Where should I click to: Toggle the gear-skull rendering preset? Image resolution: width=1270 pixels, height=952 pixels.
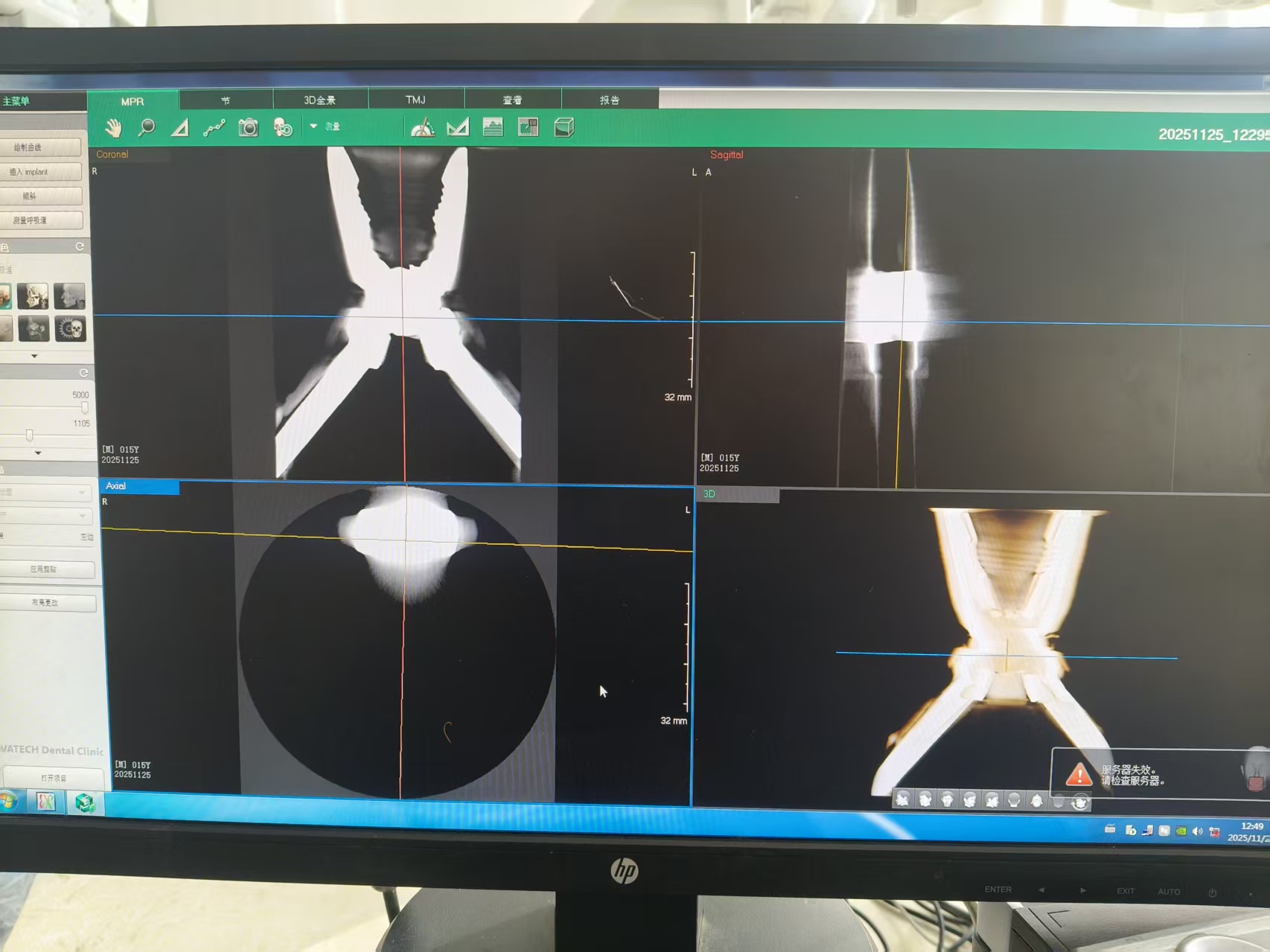tap(71, 329)
